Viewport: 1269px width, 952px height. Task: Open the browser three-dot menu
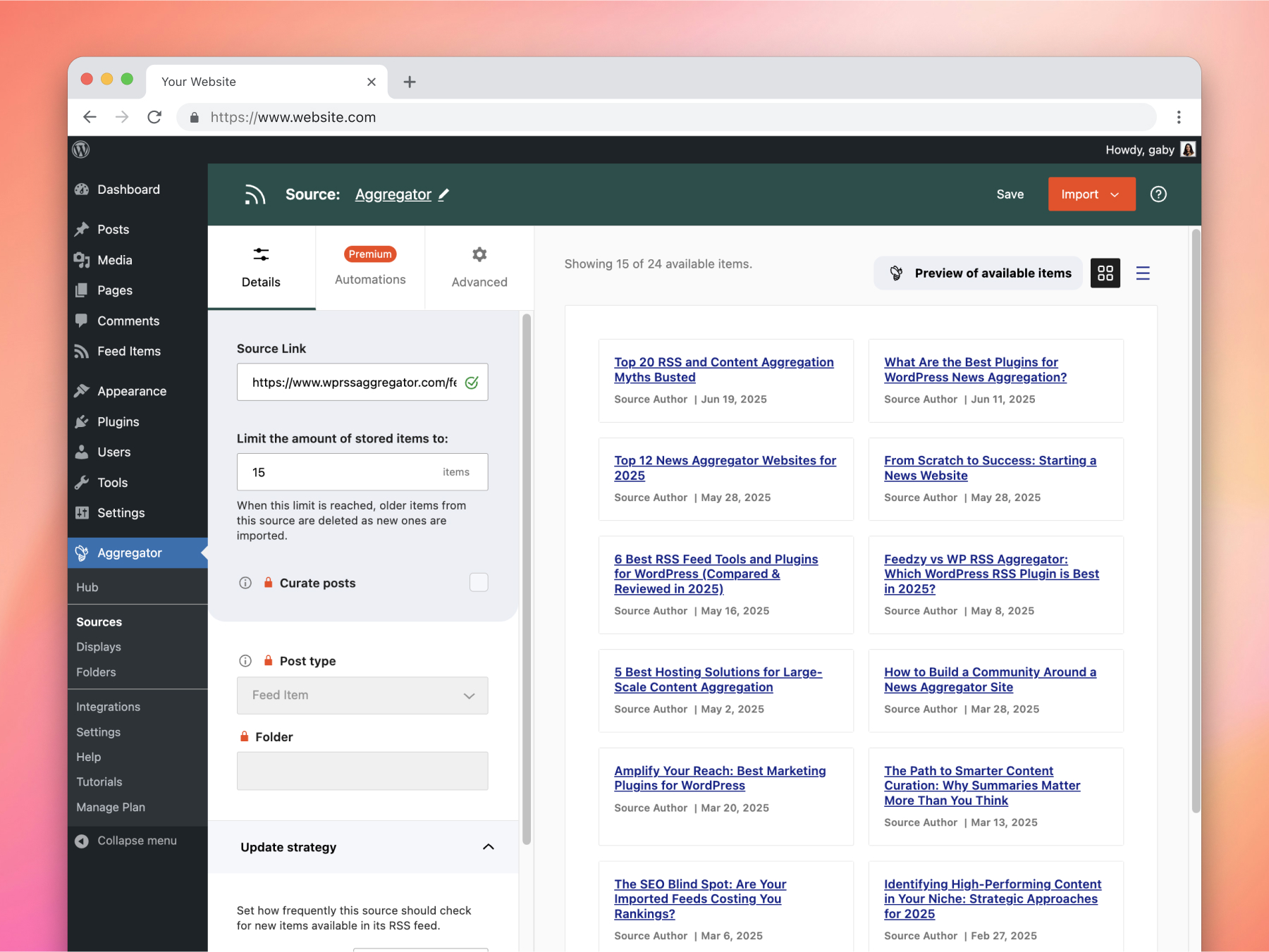coord(1179,117)
